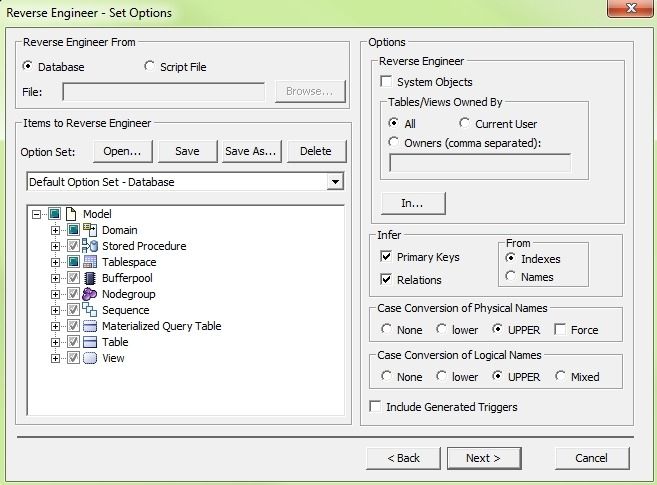
Task: Choose Names as infer source
Action: [510, 276]
